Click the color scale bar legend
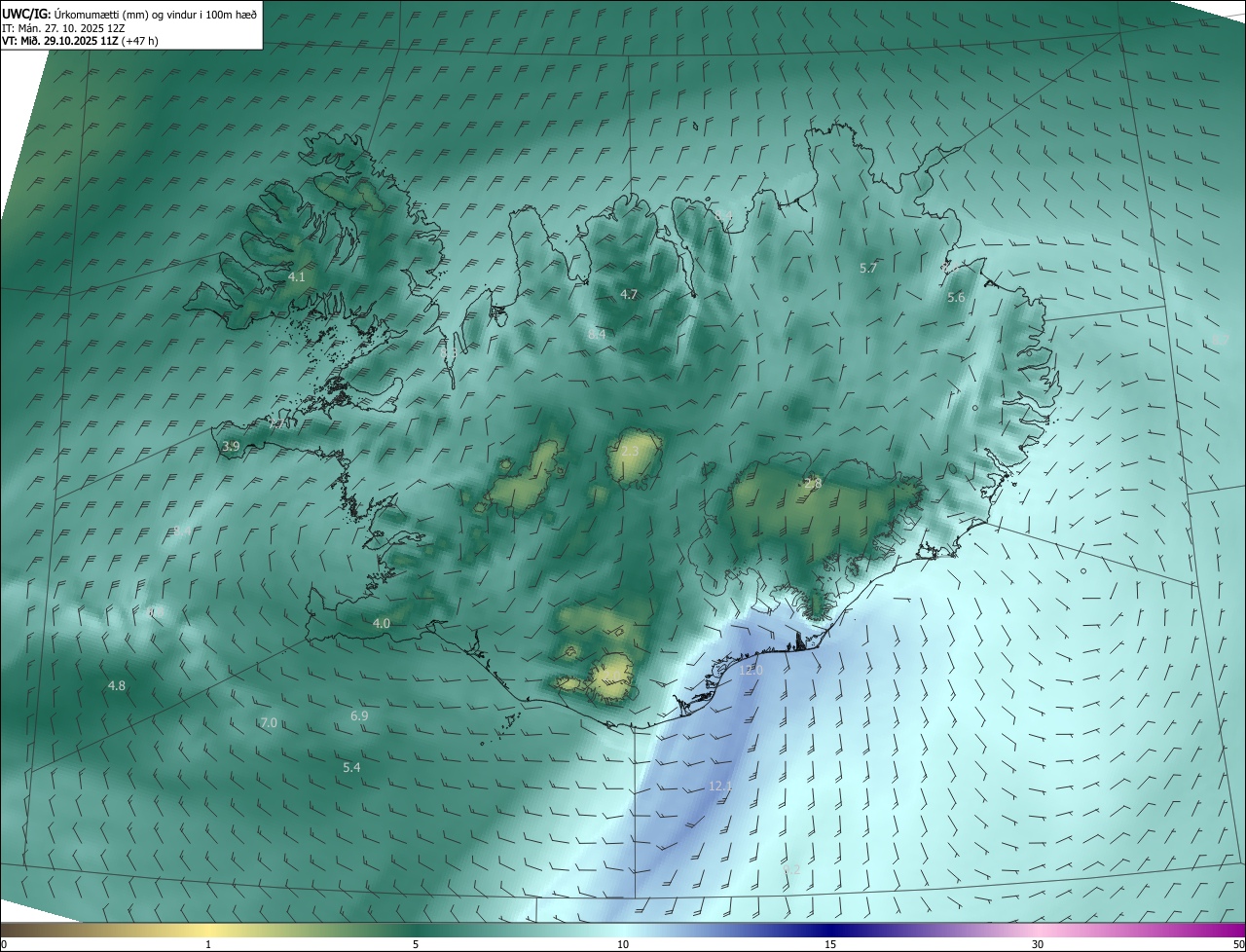This screenshot has height=952, width=1246. click(x=623, y=930)
